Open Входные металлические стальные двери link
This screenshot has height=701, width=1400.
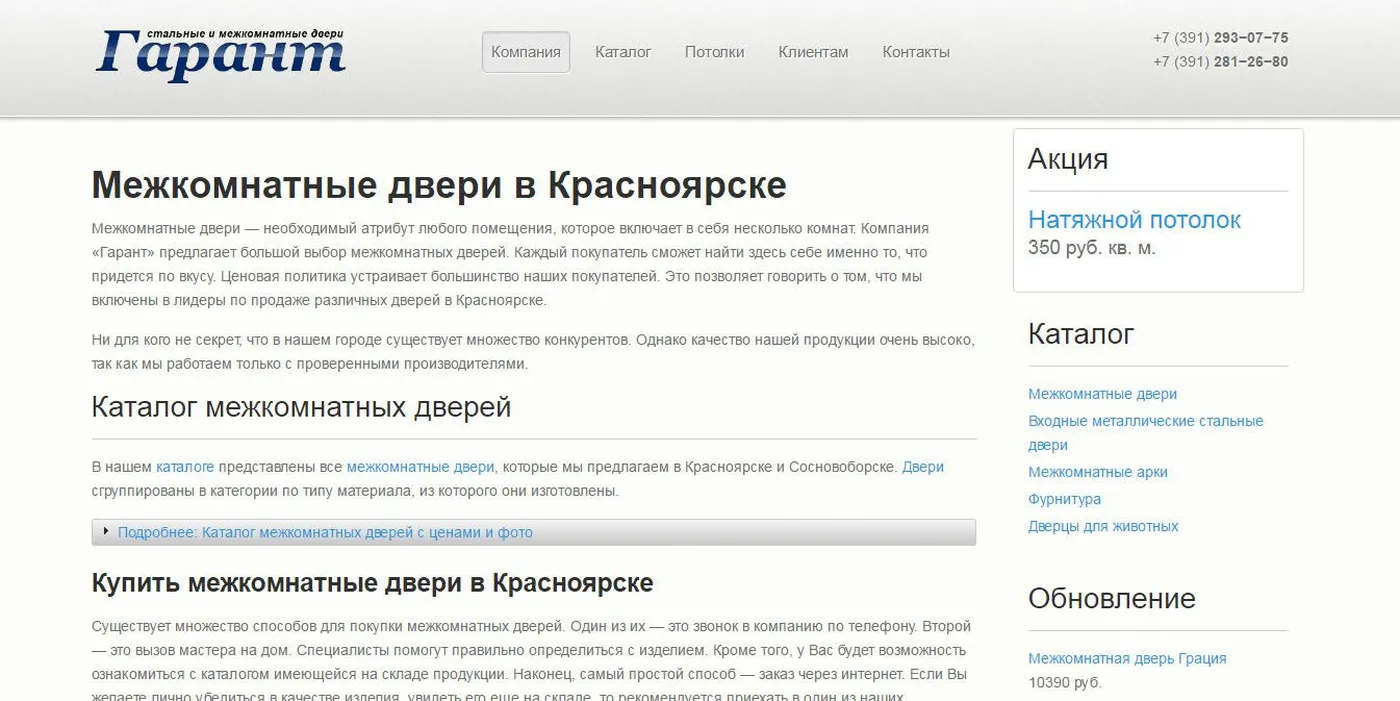(1145, 421)
